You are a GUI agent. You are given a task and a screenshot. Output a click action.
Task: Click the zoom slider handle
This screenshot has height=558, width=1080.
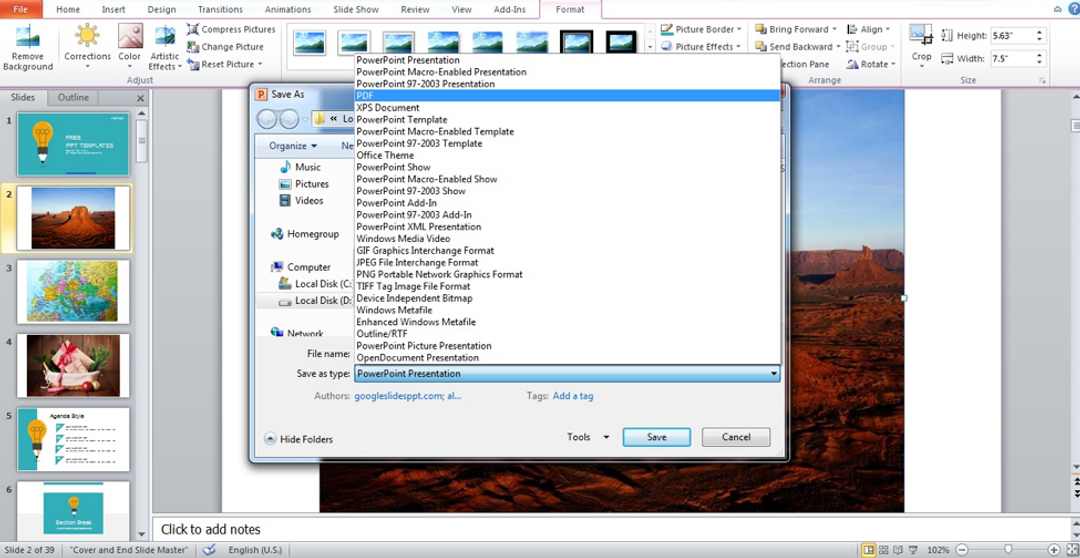click(x=1008, y=550)
